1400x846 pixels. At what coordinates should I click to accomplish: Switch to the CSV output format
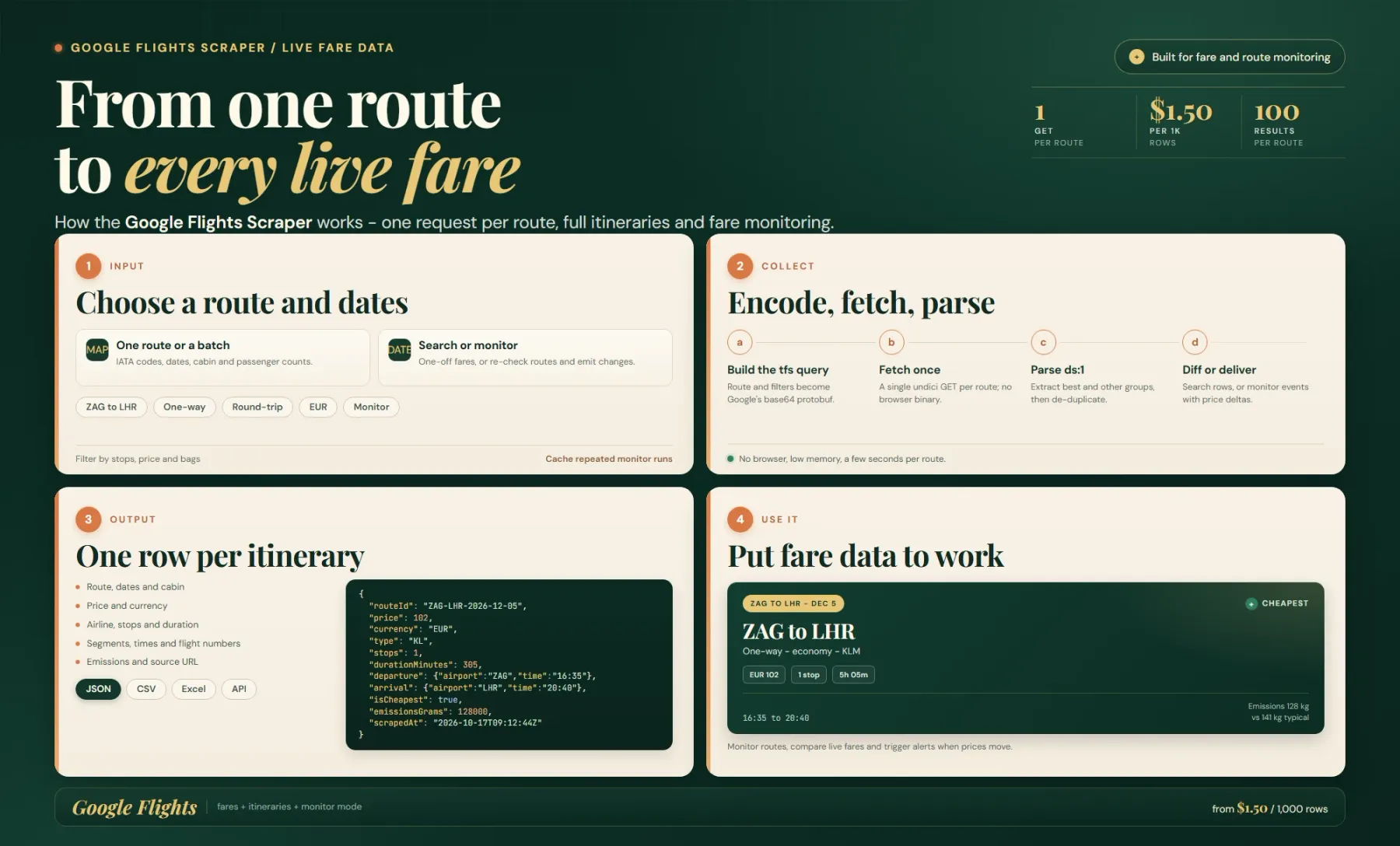point(146,689)
